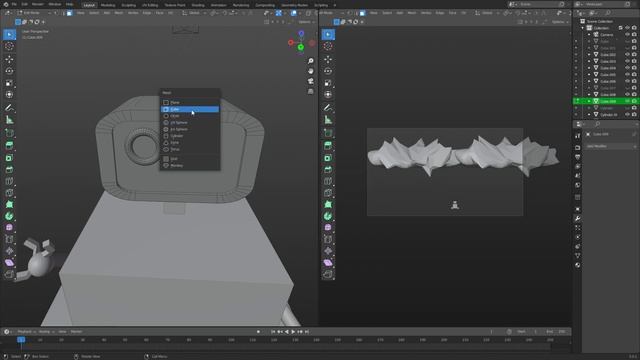Viewport: 640px width, 360px height.
Task: Click the Start frame field in timeline
Action: [x=528, y=332]
